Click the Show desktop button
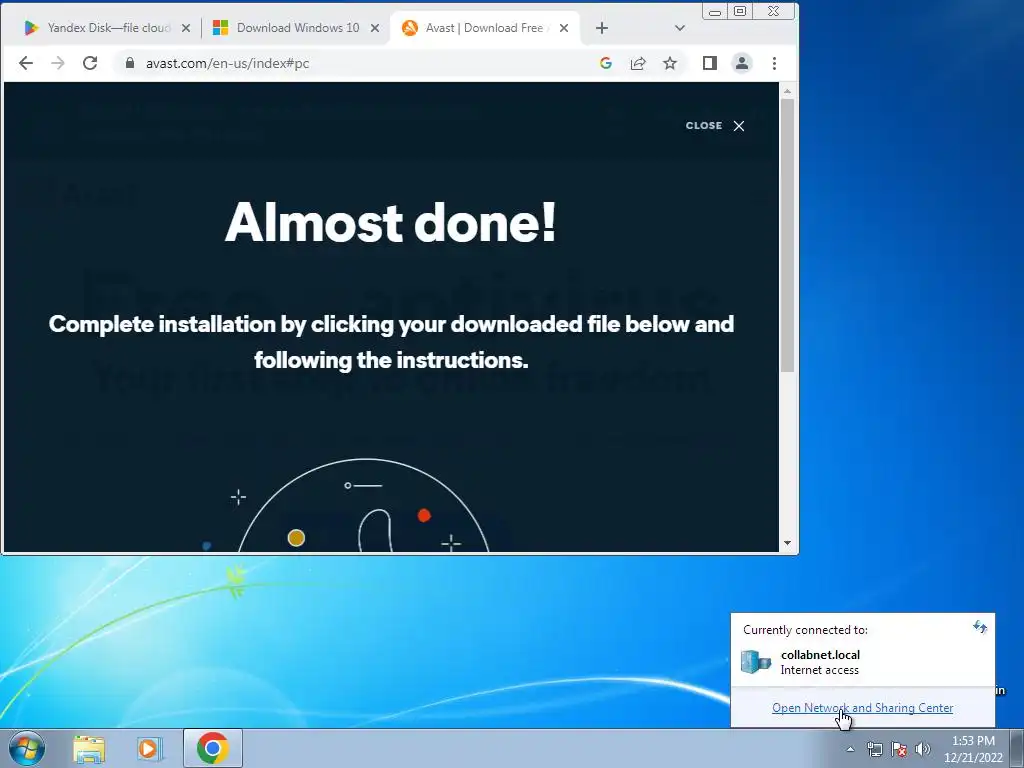This screenshot has height=768, width=1024. 1017,748
